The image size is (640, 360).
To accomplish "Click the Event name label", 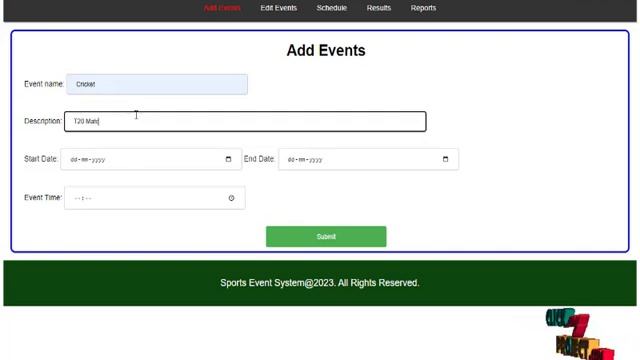I will tap(44, 84).
